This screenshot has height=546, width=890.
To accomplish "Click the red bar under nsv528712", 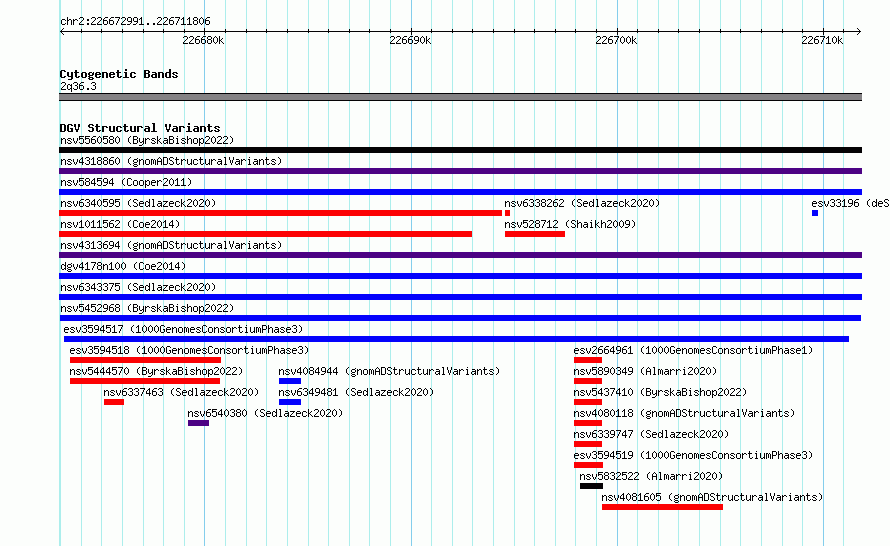I will click(535, 234).
